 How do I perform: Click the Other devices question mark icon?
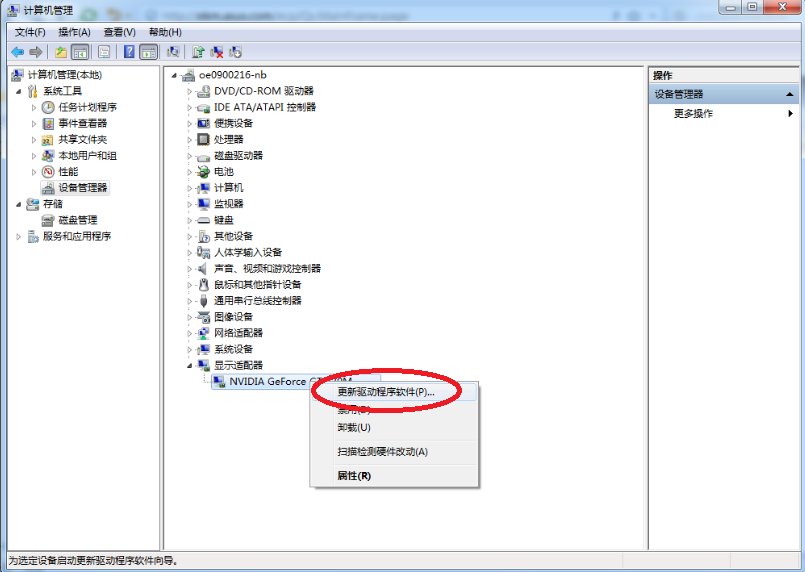203,236
